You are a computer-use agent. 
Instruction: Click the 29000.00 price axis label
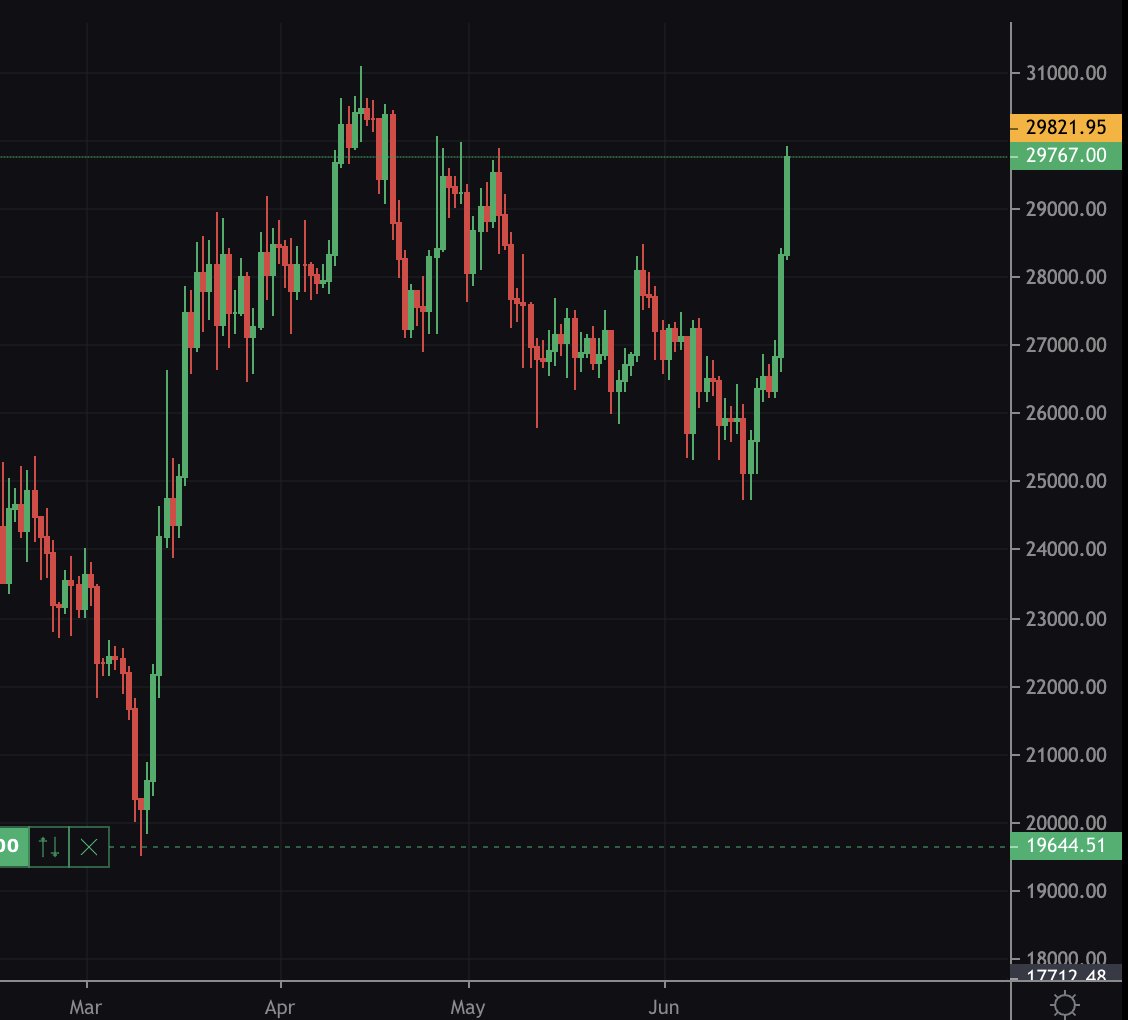1065,209
